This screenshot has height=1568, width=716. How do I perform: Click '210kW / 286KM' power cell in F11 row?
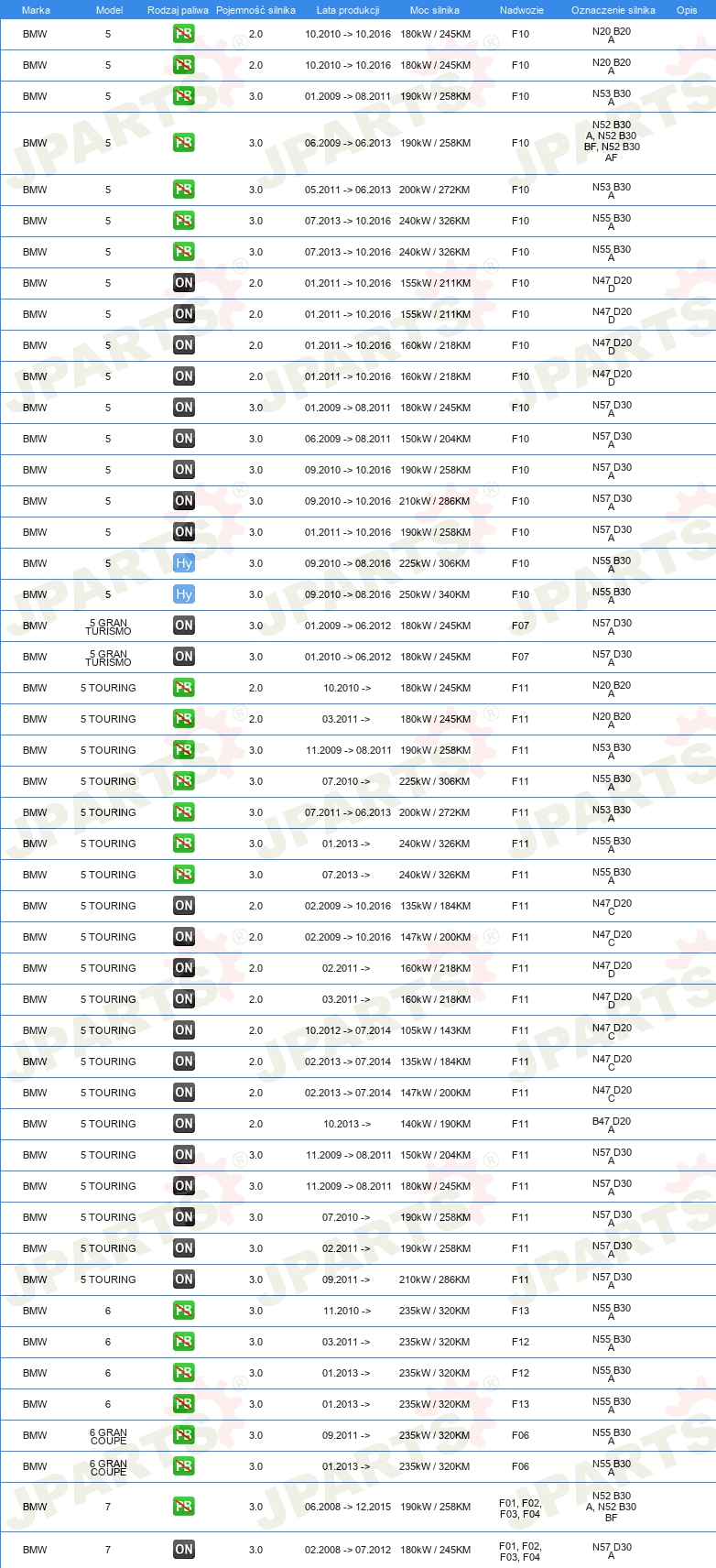(x=435, y=1279)
